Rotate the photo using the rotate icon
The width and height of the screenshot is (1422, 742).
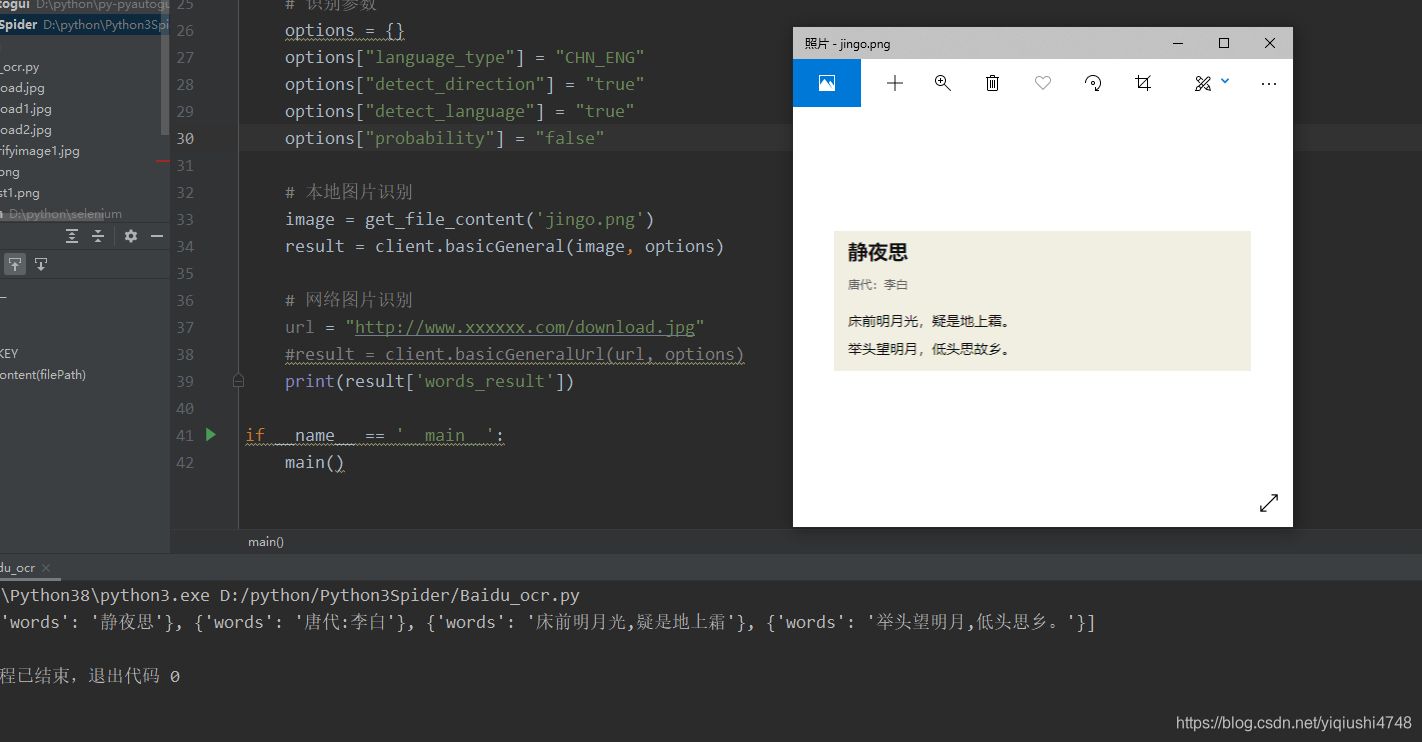click(1093, 83)
